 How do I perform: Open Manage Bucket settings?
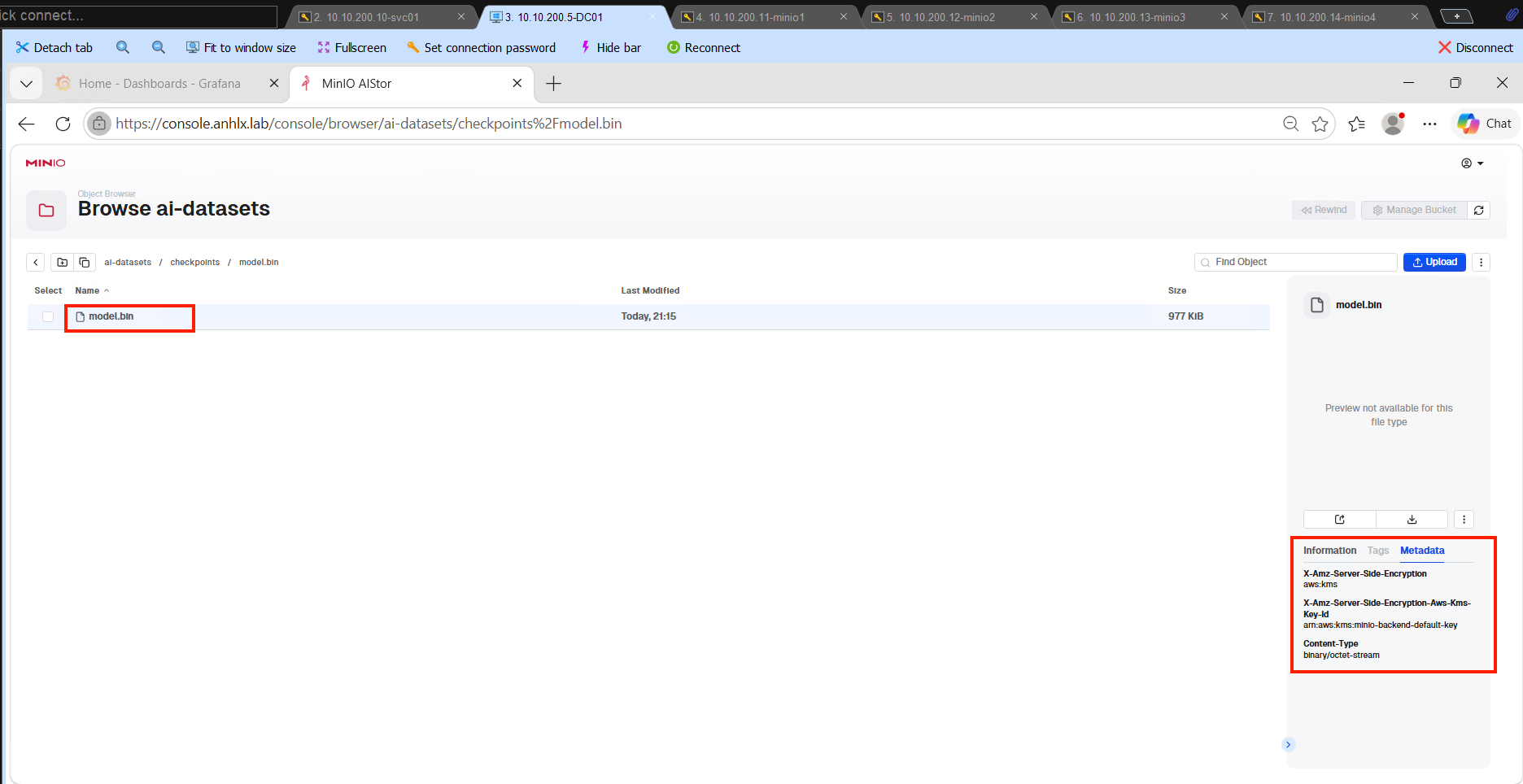pyautogui.click(x=1414, y=210)
